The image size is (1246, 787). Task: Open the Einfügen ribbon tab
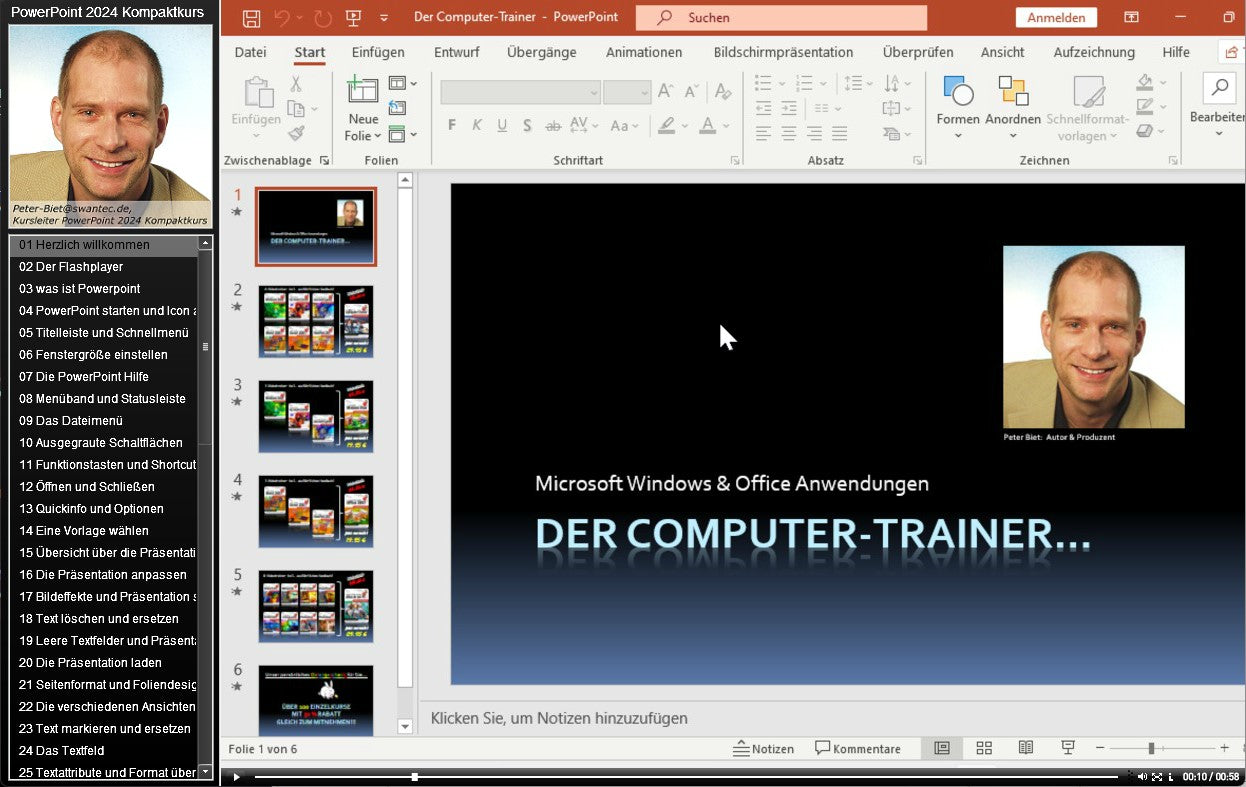click(378, 52)
